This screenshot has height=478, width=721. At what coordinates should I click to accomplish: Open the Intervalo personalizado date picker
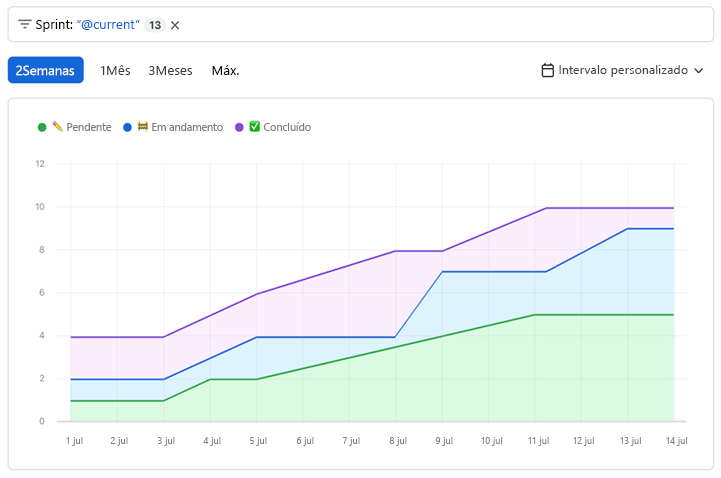(x=623, y=70)
